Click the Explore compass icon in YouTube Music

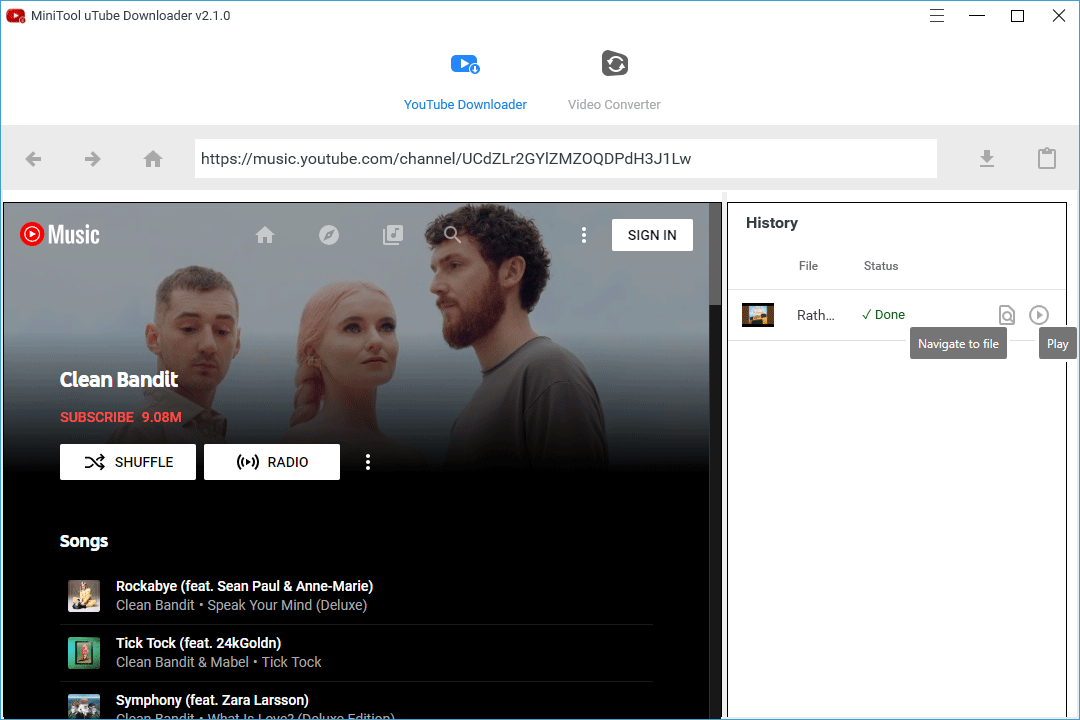click(329, 234)
